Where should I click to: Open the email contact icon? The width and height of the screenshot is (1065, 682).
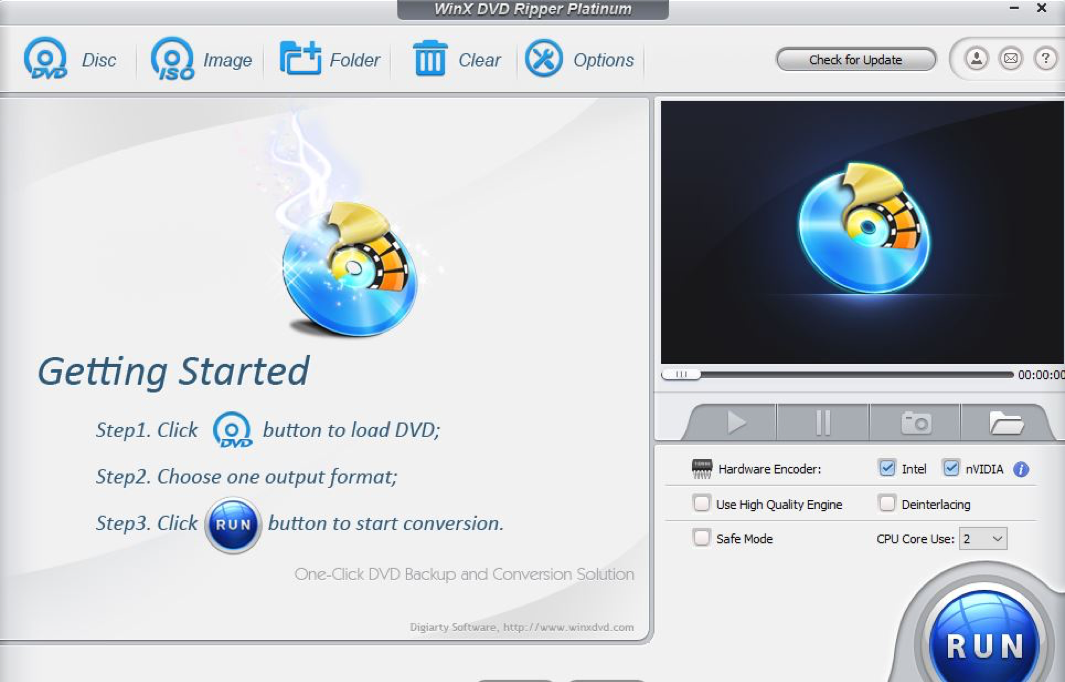[x=1011, y=59]
